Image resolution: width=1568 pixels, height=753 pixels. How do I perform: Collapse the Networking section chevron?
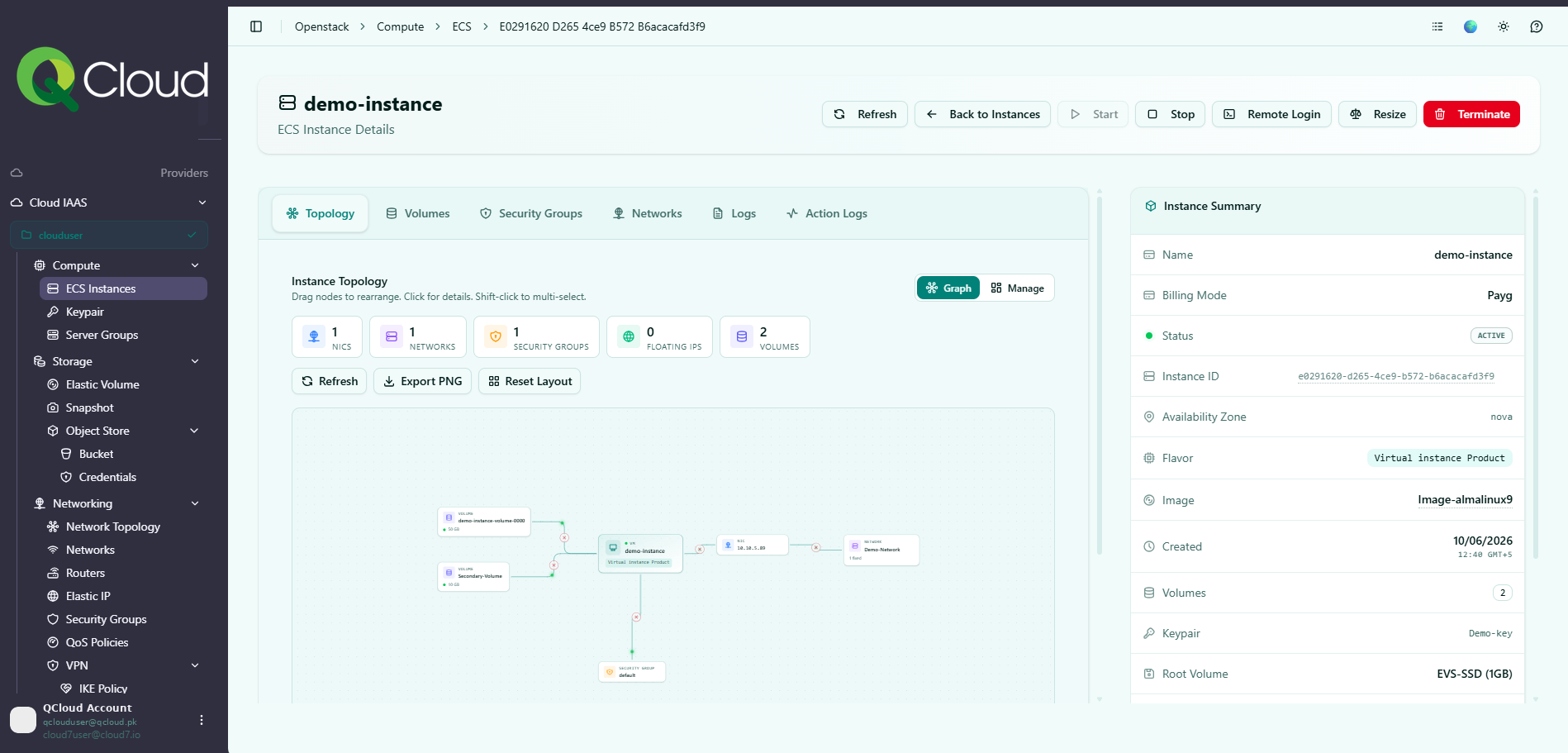(195, 503)
